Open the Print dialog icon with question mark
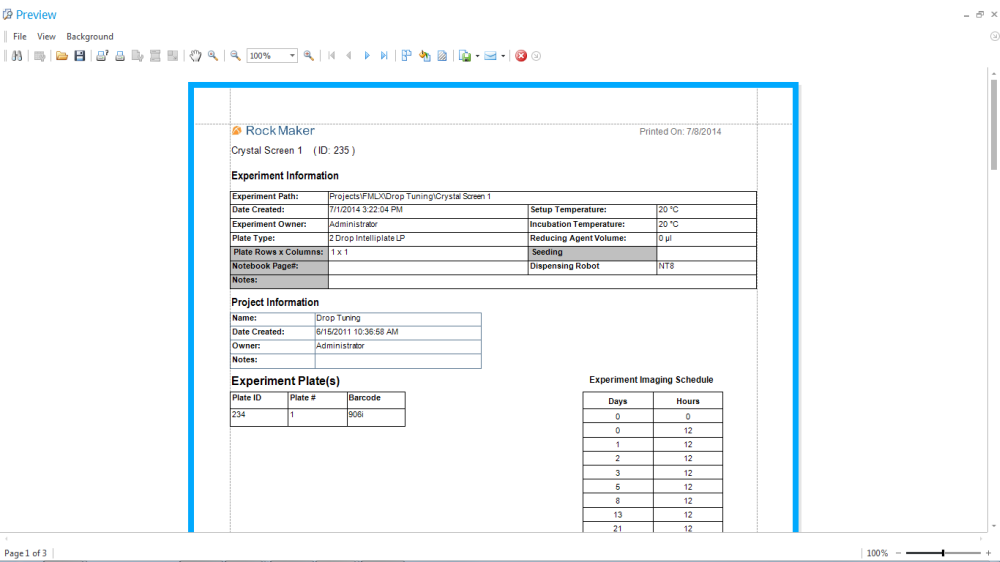The width and height of the screenshot is (1000, 562). tap(102, 56)
